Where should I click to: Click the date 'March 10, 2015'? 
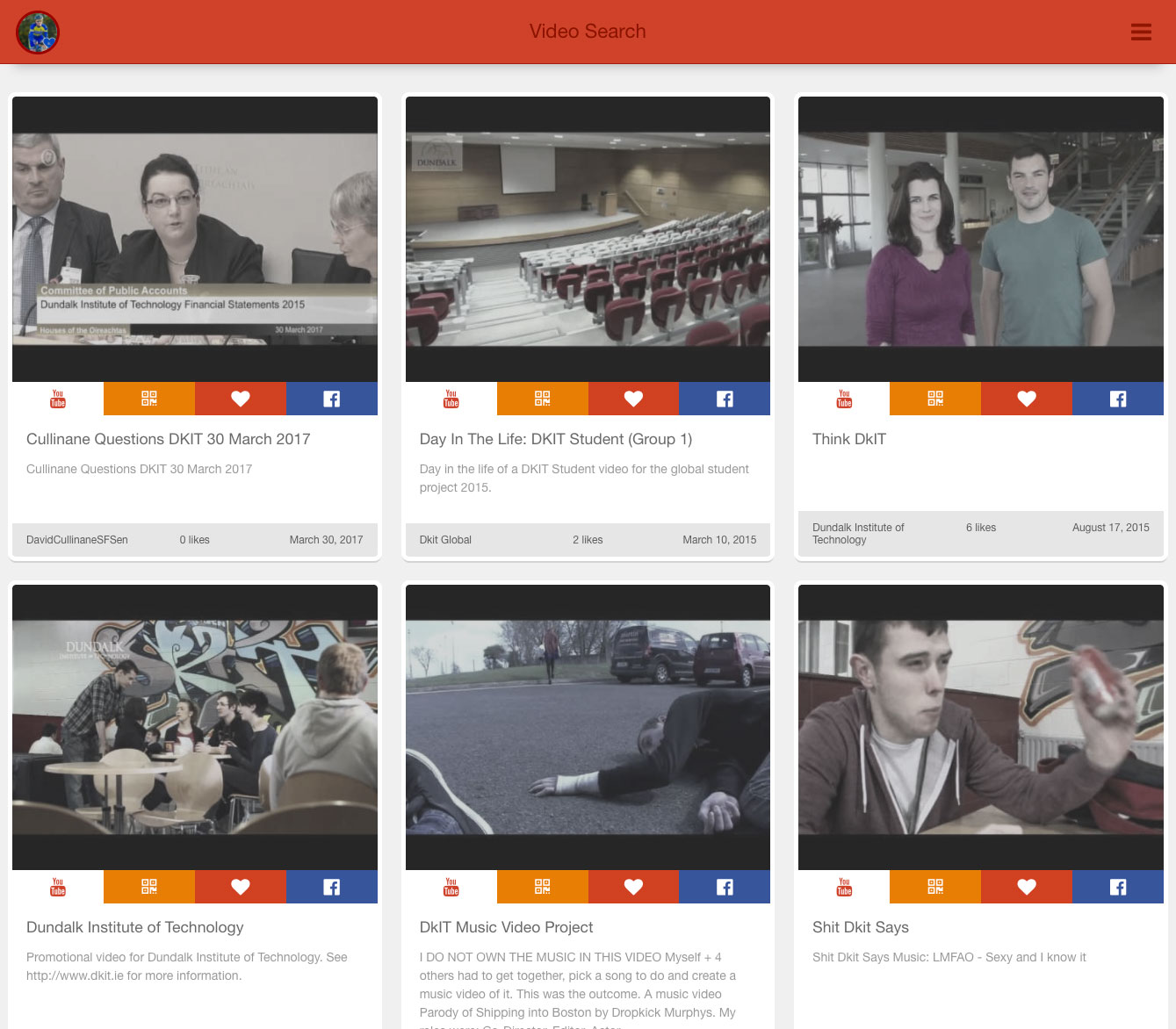pyautogui.click(x=719, y=540)
